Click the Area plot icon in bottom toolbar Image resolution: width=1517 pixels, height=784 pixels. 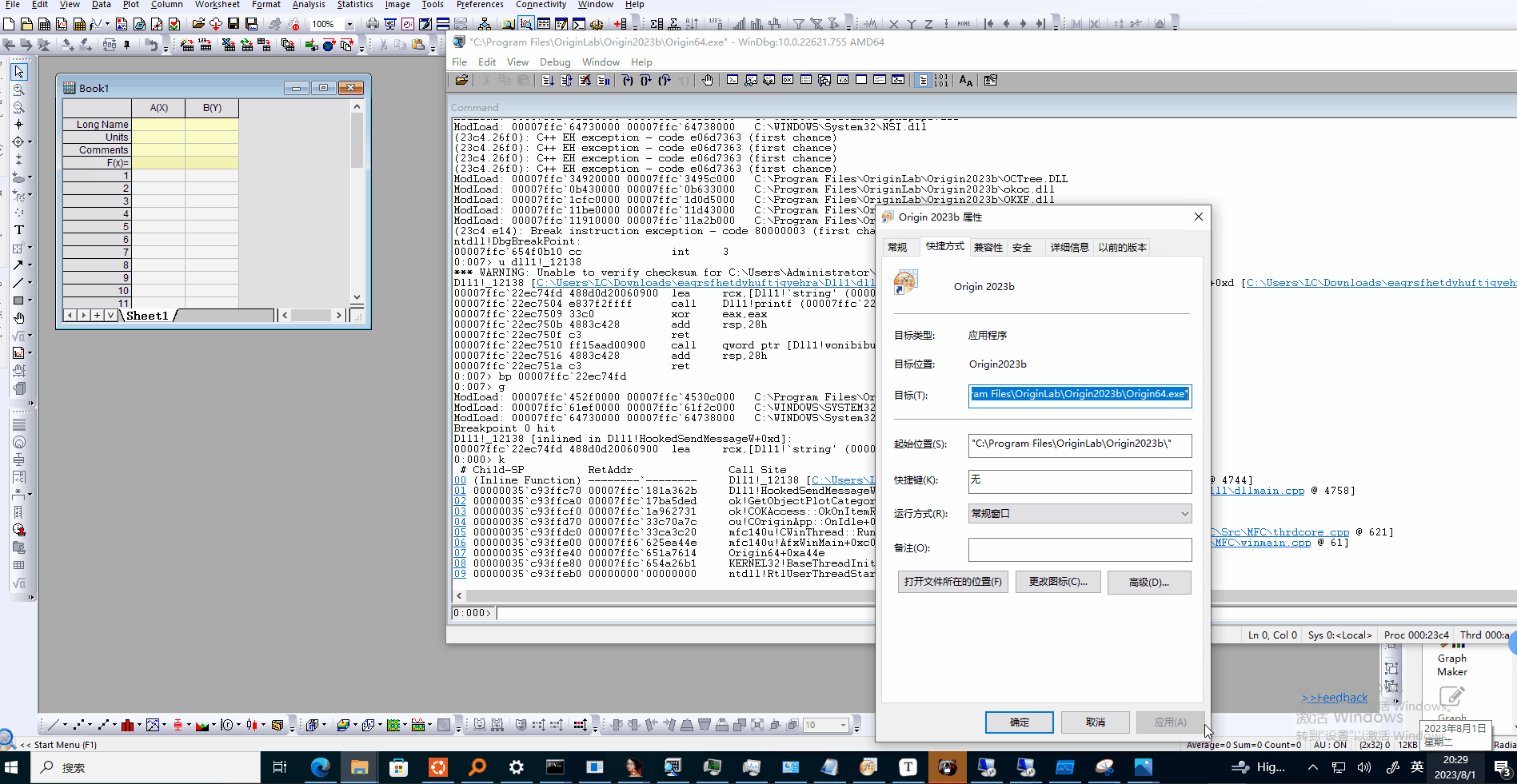202,725
